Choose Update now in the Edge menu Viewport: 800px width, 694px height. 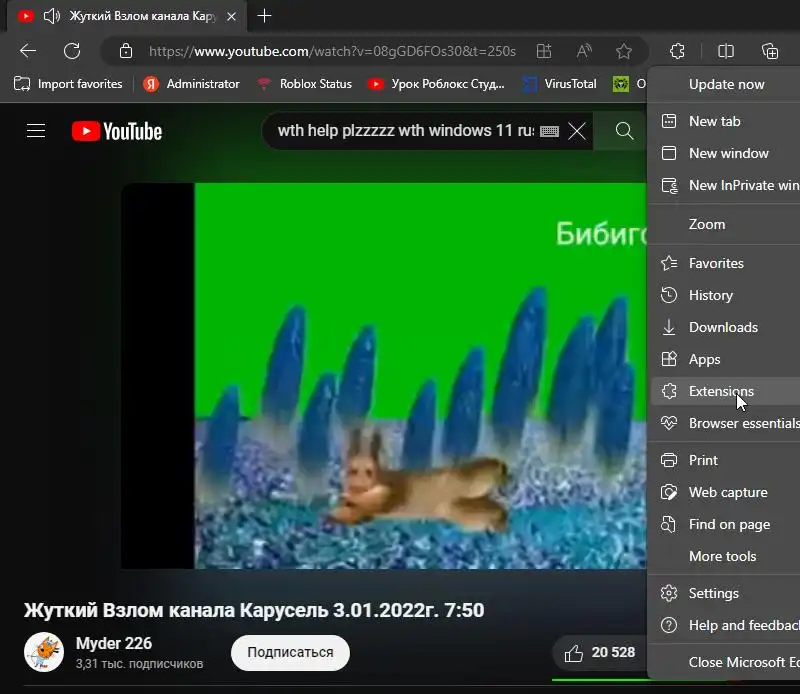pos(726,84)
